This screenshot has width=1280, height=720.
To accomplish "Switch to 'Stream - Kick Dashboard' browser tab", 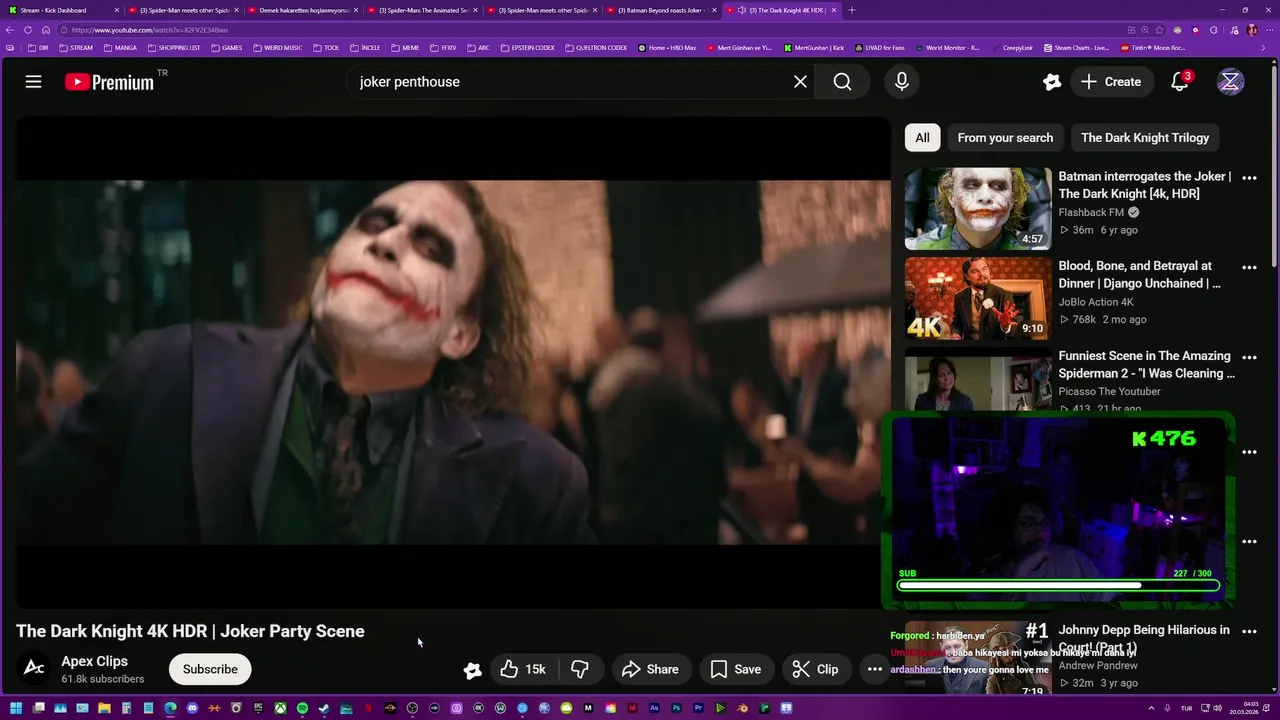I will pyautogui.click(x=60, y=10).
